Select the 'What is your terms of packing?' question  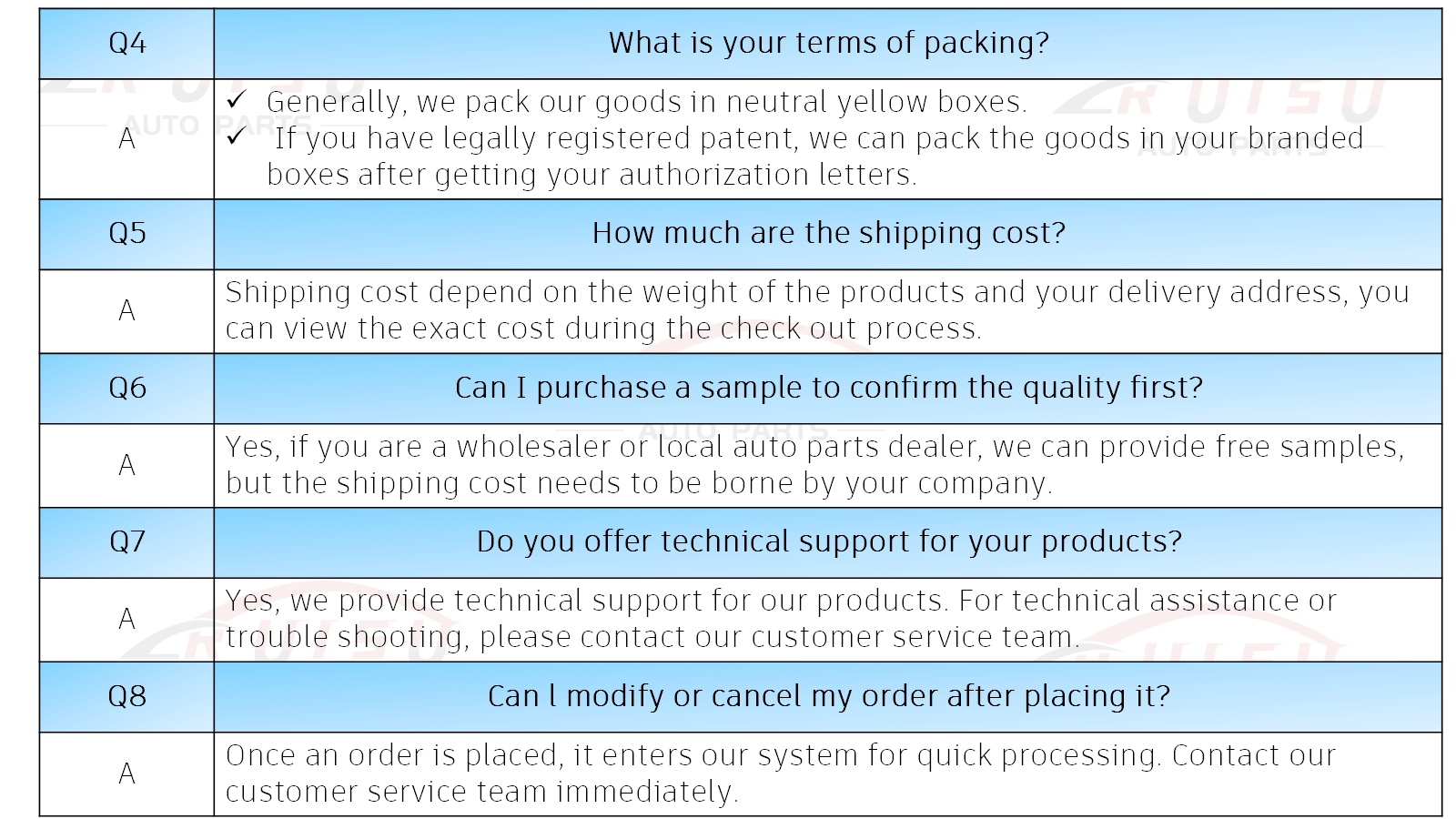tap(828, 44)
